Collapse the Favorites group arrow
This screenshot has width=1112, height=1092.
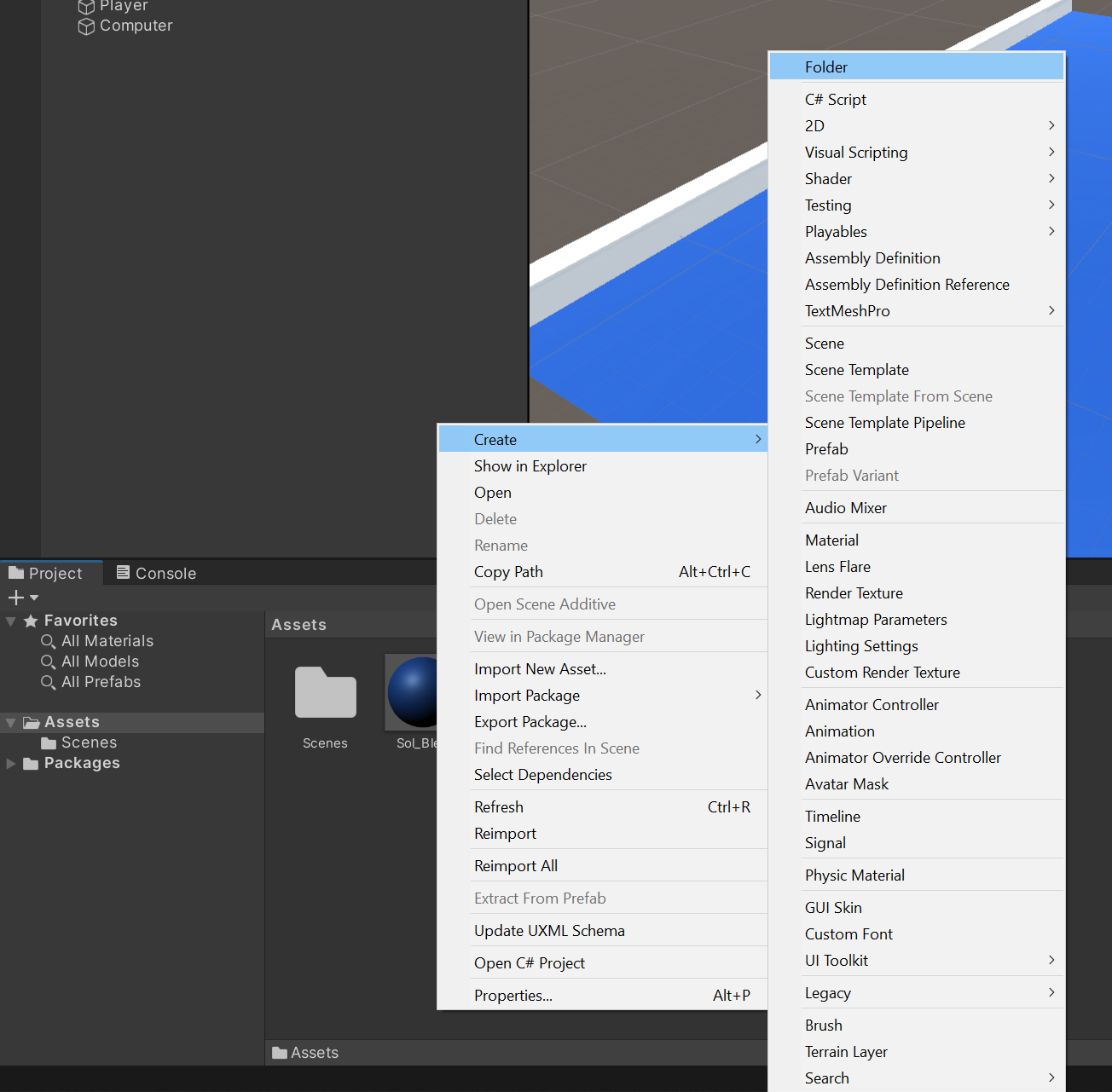click(11, 621)
